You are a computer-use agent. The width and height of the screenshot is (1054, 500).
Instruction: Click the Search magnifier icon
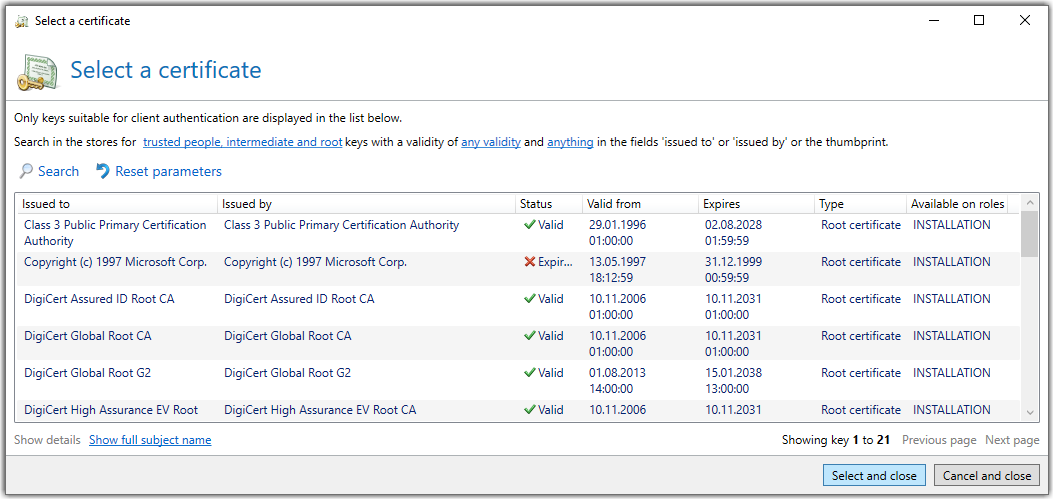click(26, 171)
